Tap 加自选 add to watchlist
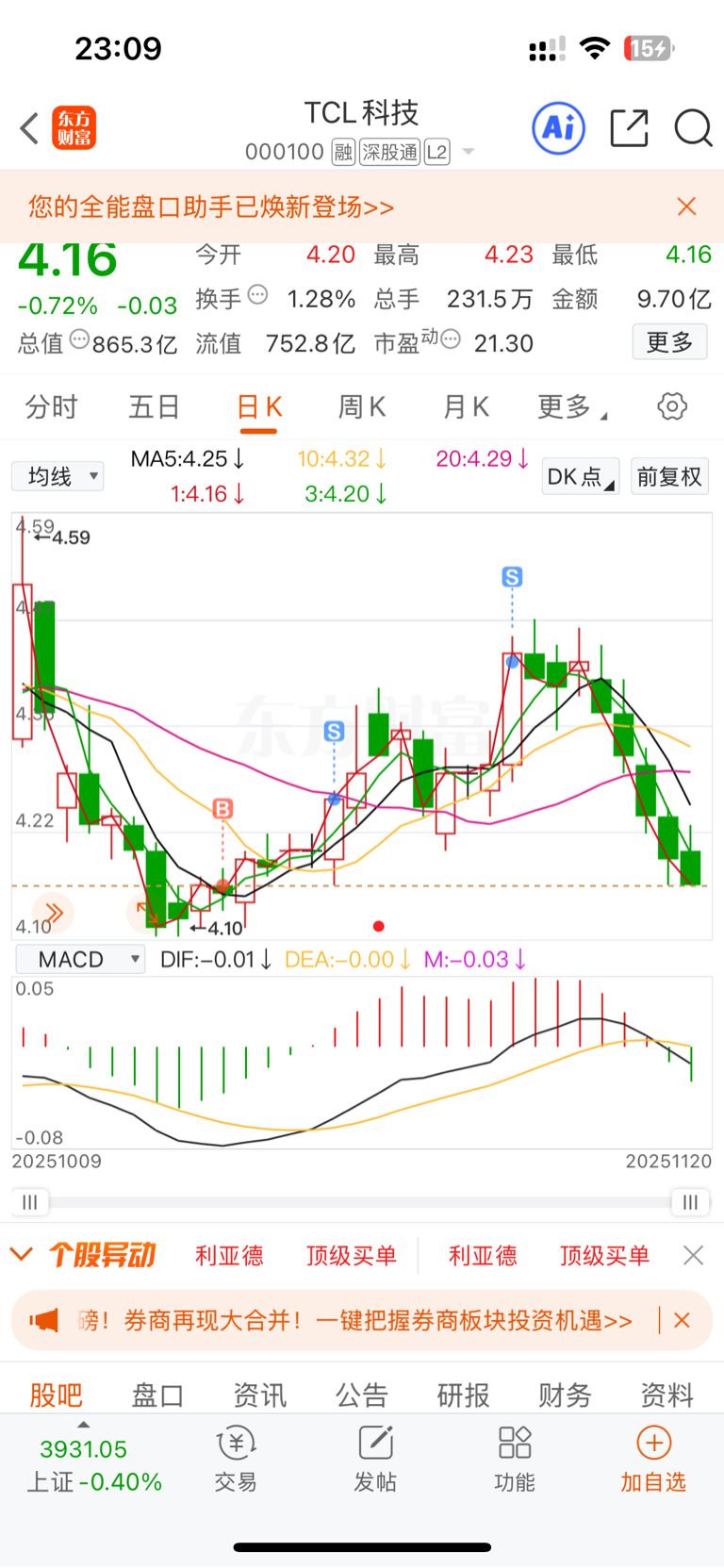724x1568 pixels. pos(653,1460)
